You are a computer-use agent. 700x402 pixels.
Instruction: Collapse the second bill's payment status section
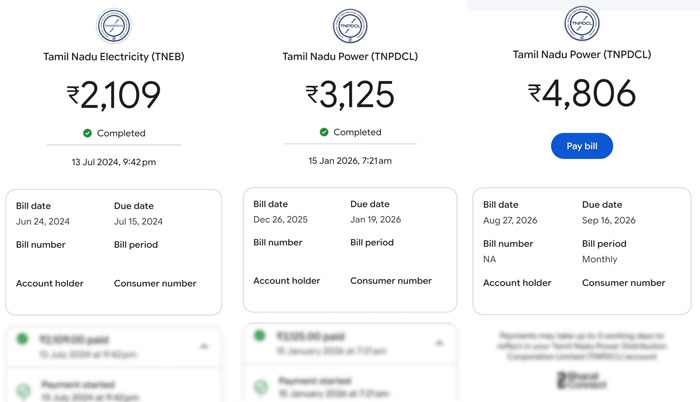coord(439,343)
